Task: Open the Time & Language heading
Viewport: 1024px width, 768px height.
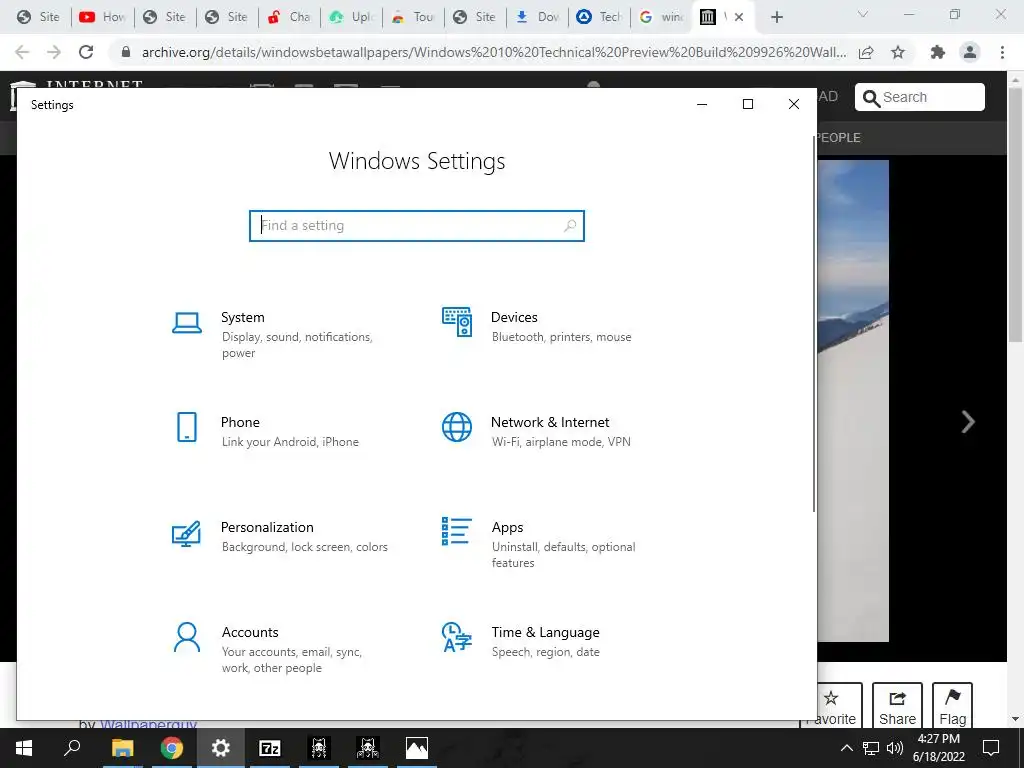Action: [x=545, y=632]
